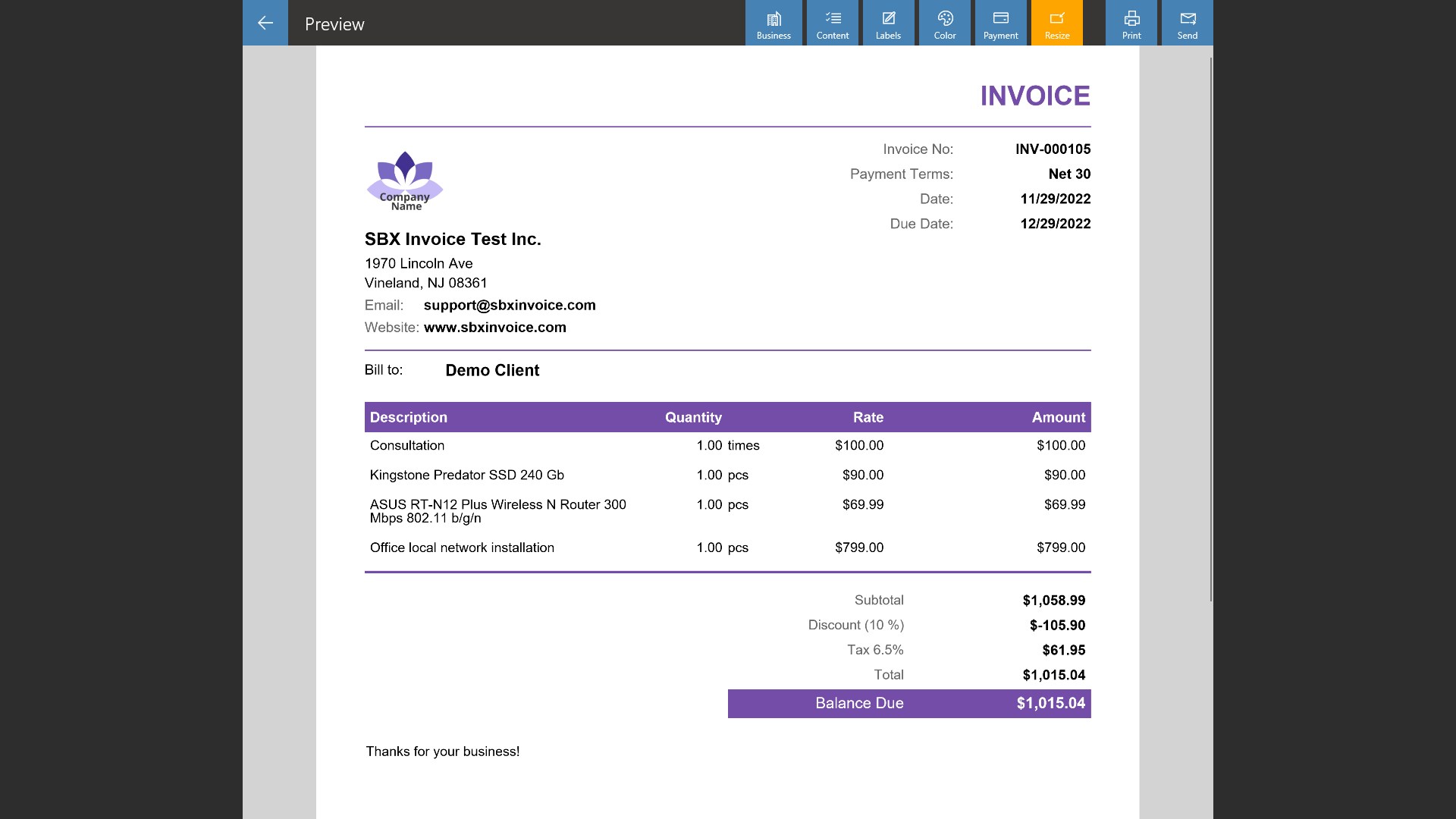Open the Labels editor icon

(888, 23)
